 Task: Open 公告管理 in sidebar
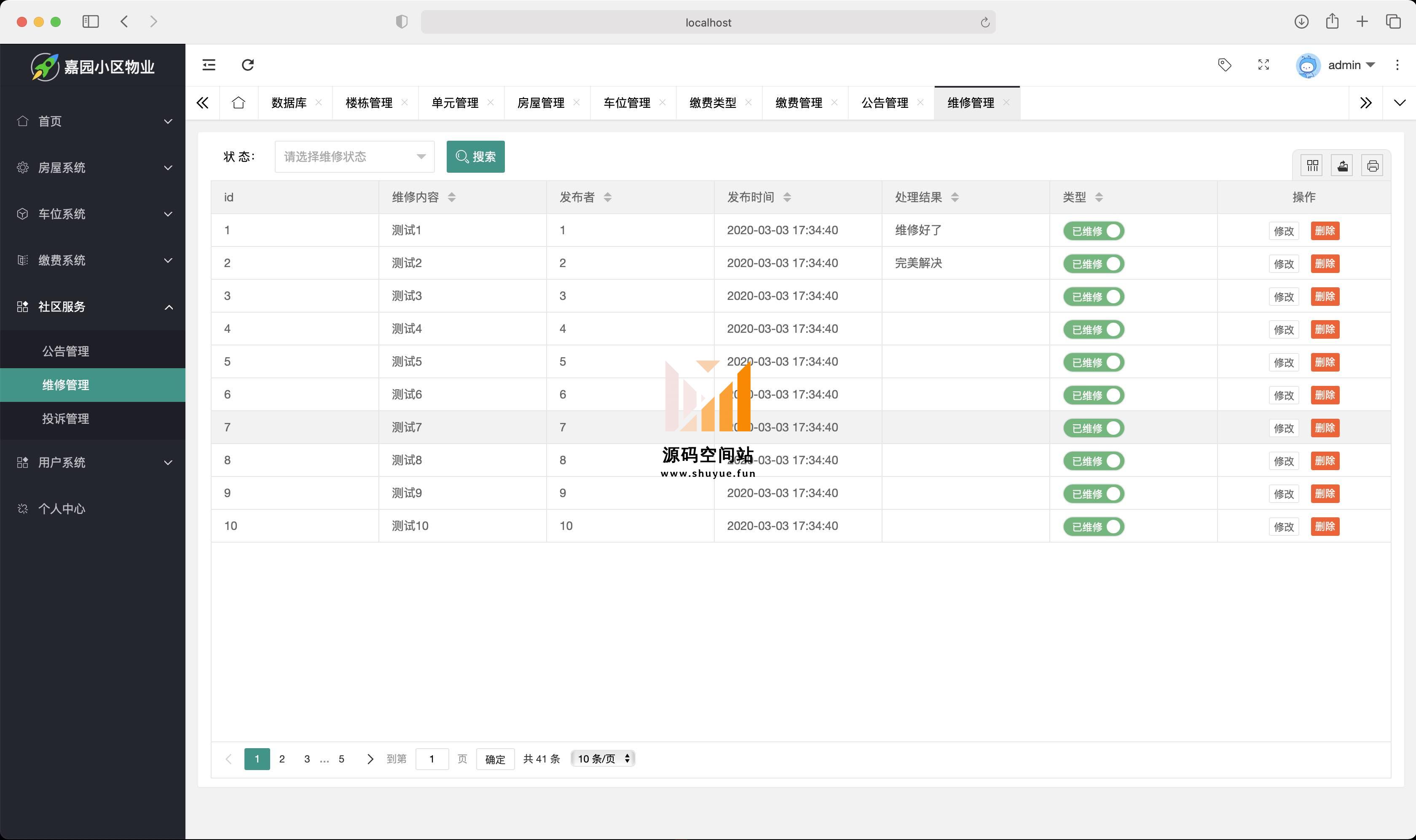[93, 351]
